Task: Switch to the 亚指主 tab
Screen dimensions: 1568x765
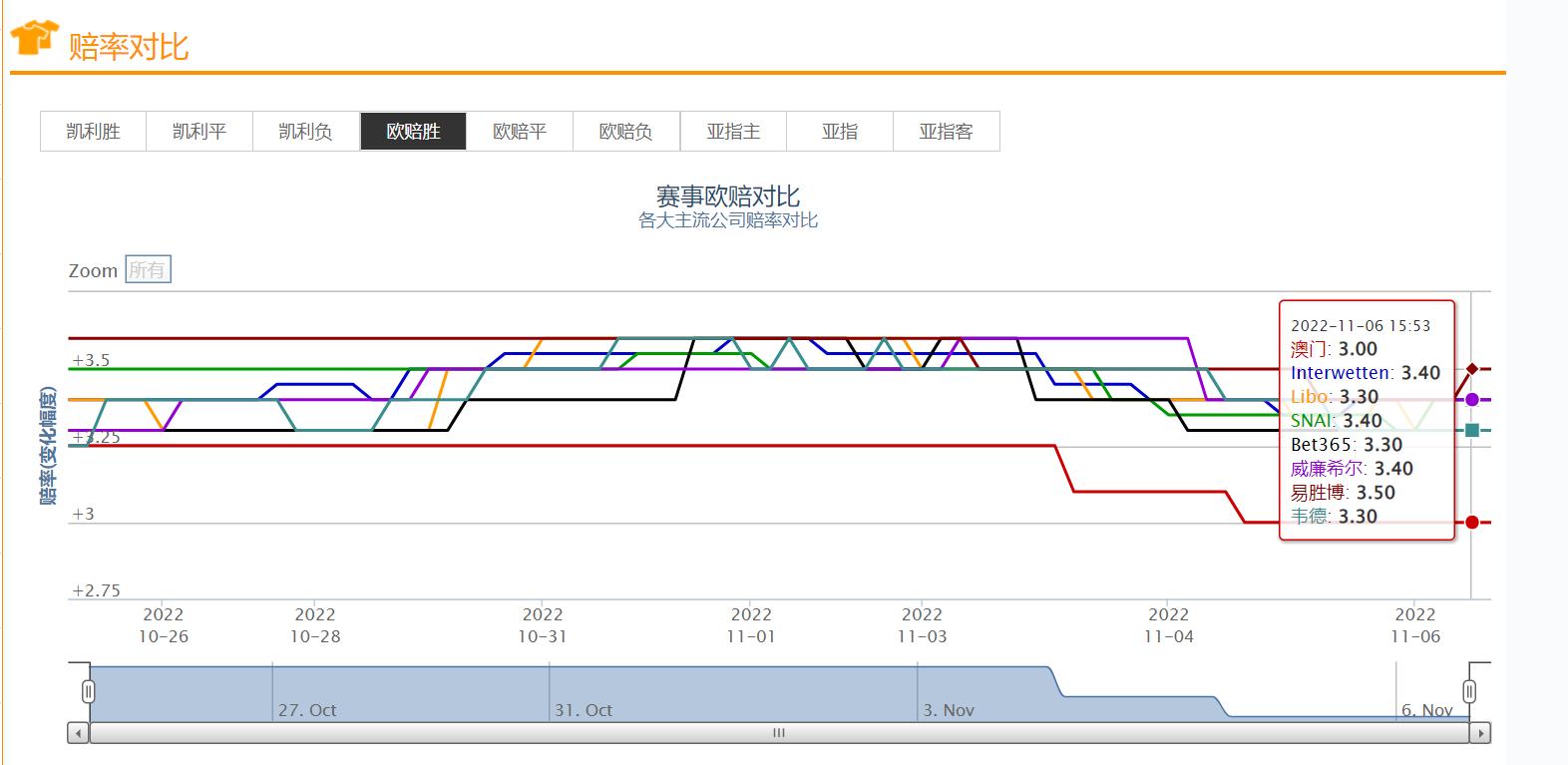Action: (x=733, y=131)
